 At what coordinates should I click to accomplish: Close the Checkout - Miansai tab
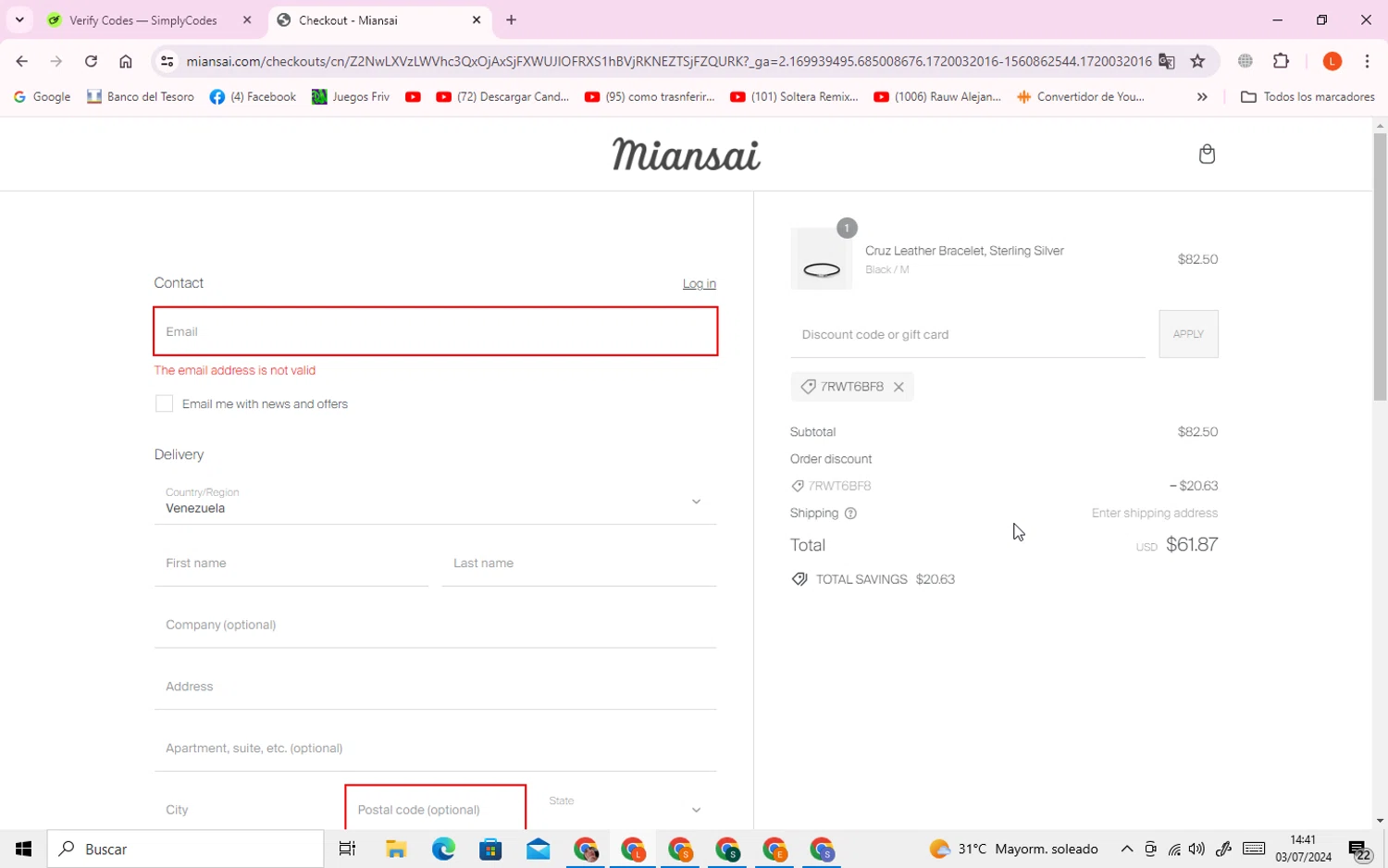click(477, 19)
